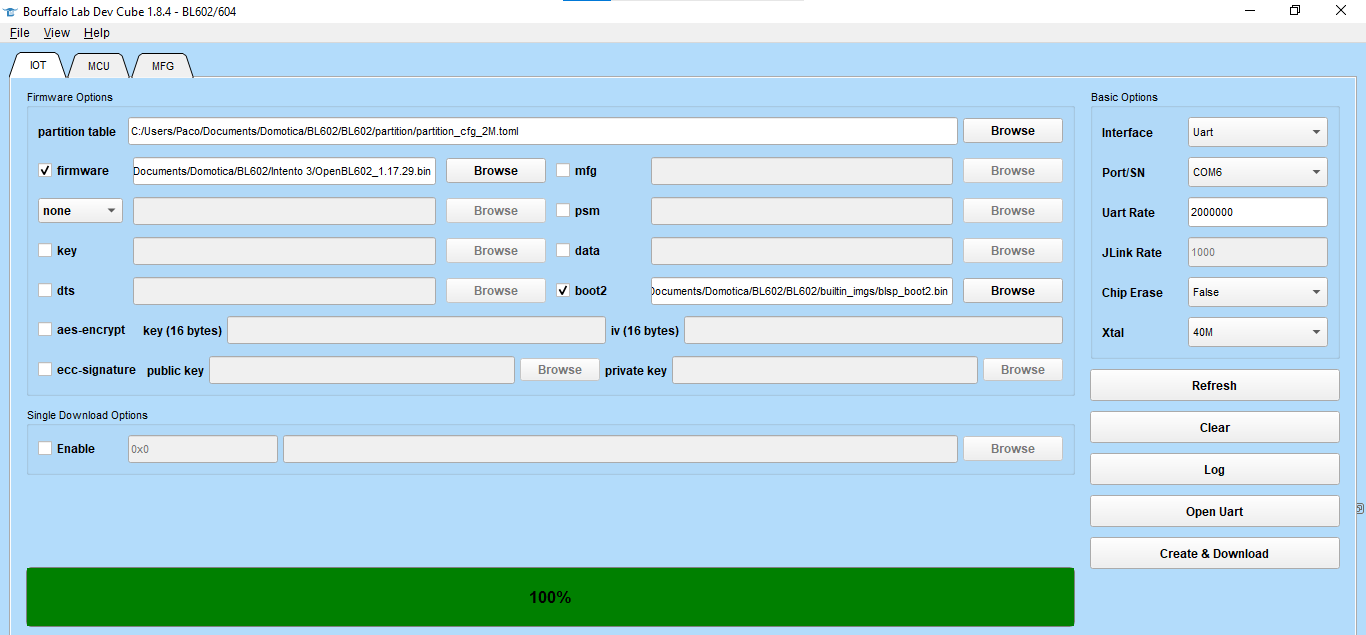
Task: Click the 'Single Download Options' label
Action: pyautogui.click(x=87, y=415)
